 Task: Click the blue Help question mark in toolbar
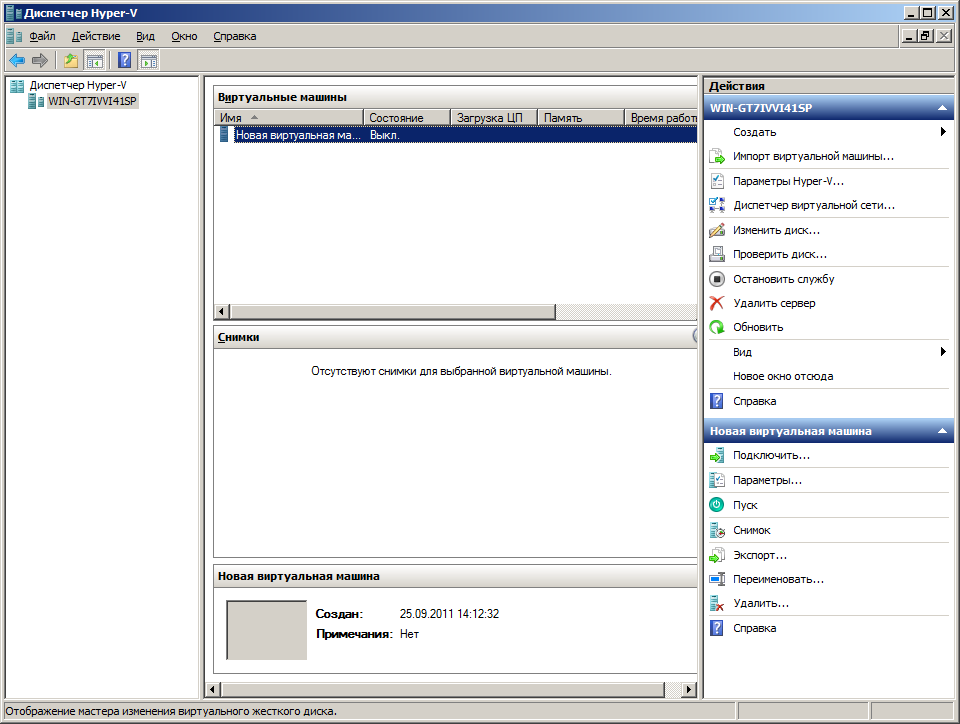pyautogui.click(x=124, y=60)
